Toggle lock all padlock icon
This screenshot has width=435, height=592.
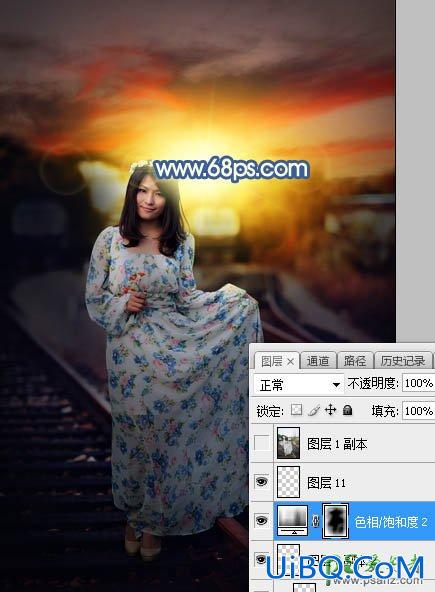point(347,410)
